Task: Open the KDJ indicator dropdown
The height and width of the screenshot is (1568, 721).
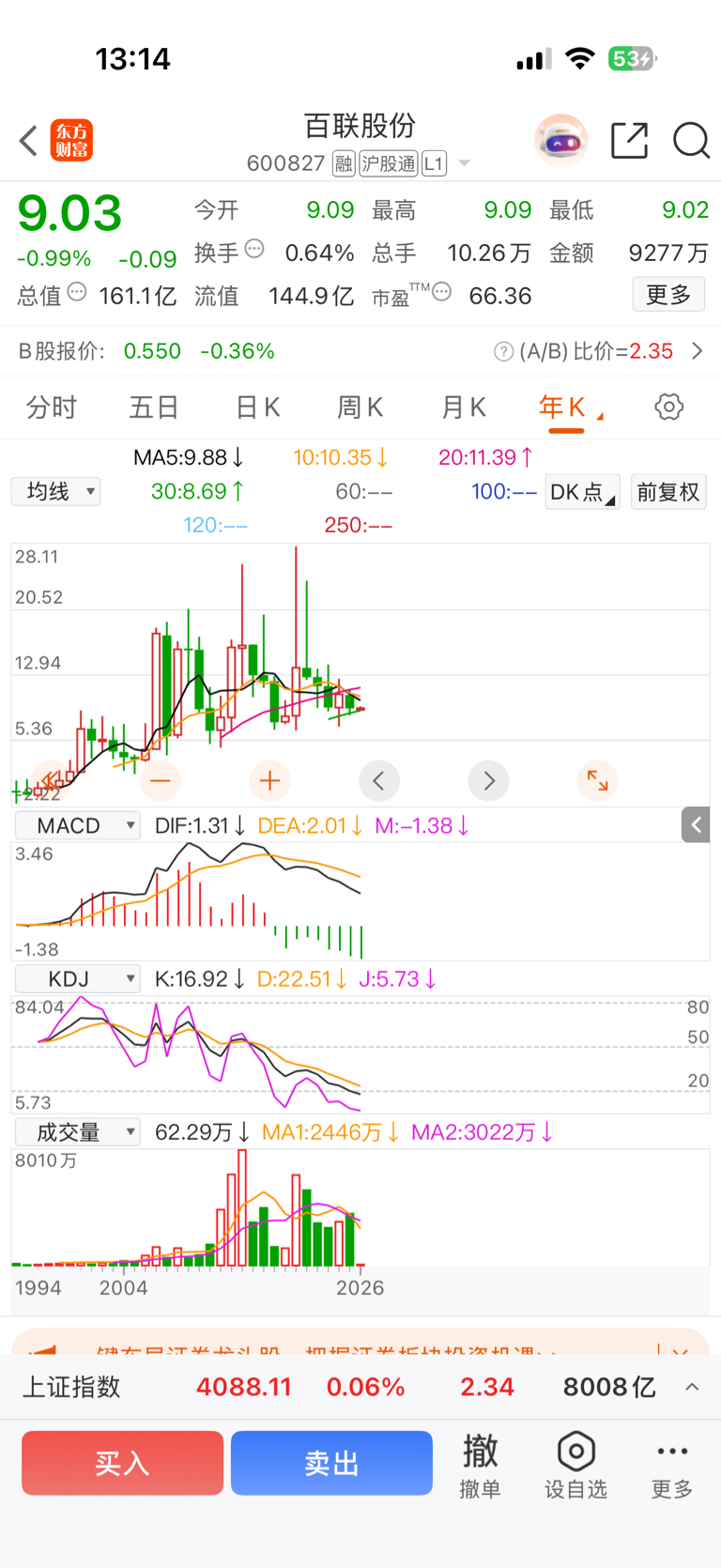Action: click(x=78, y=979)
